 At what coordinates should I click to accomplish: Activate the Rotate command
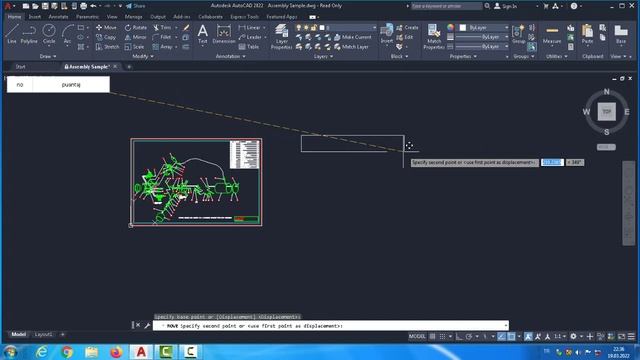pos(136,27)
